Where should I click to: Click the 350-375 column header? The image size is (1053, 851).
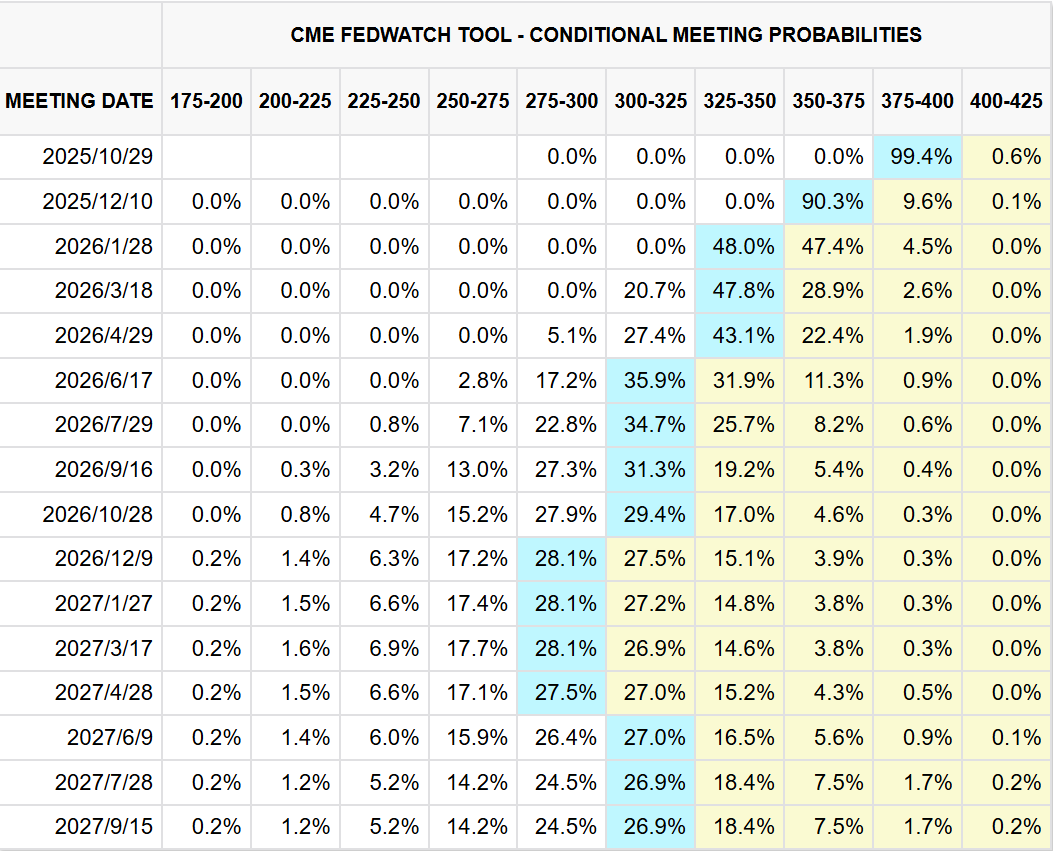[x=829, y=101]
